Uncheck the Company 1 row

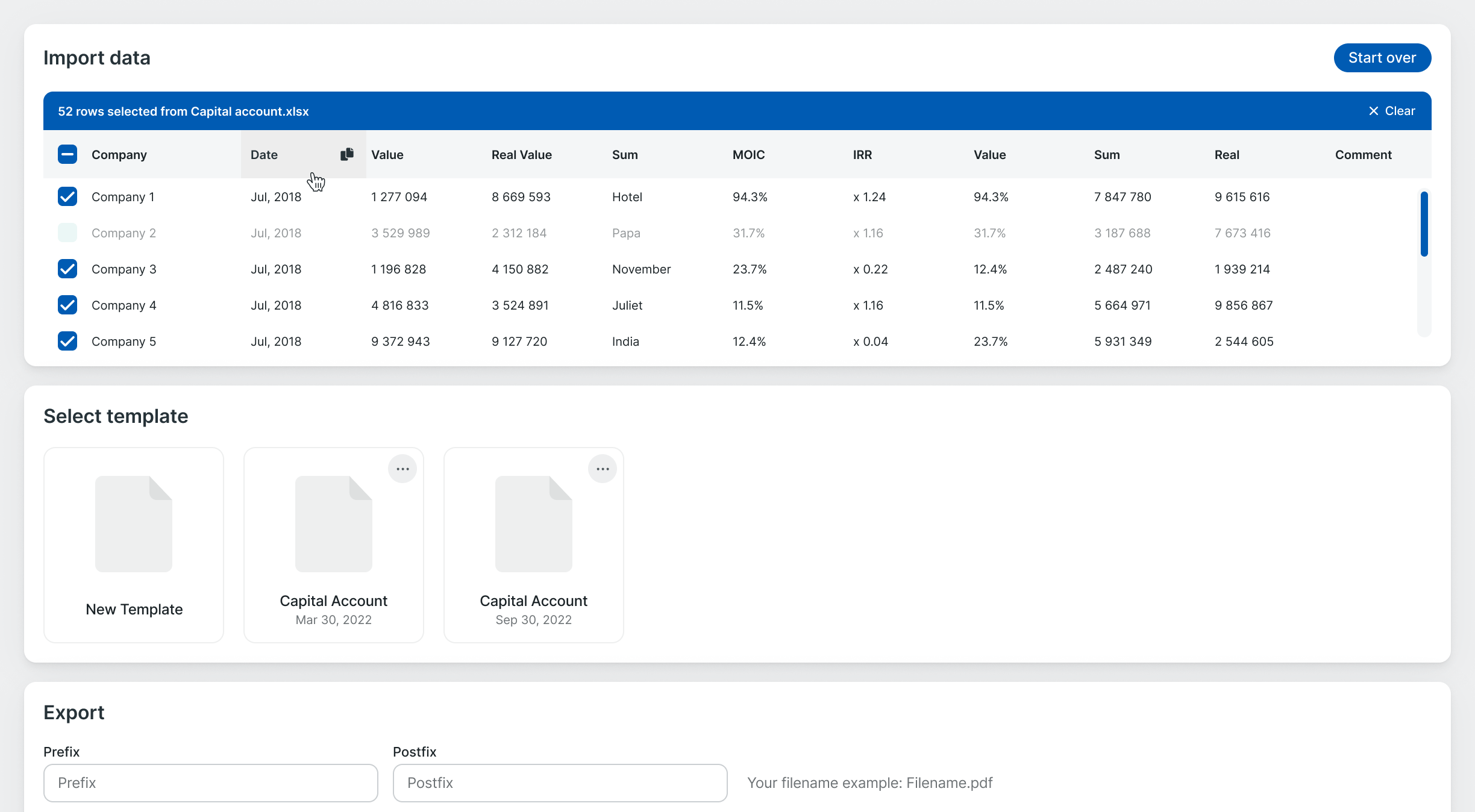tap(67, 196)
